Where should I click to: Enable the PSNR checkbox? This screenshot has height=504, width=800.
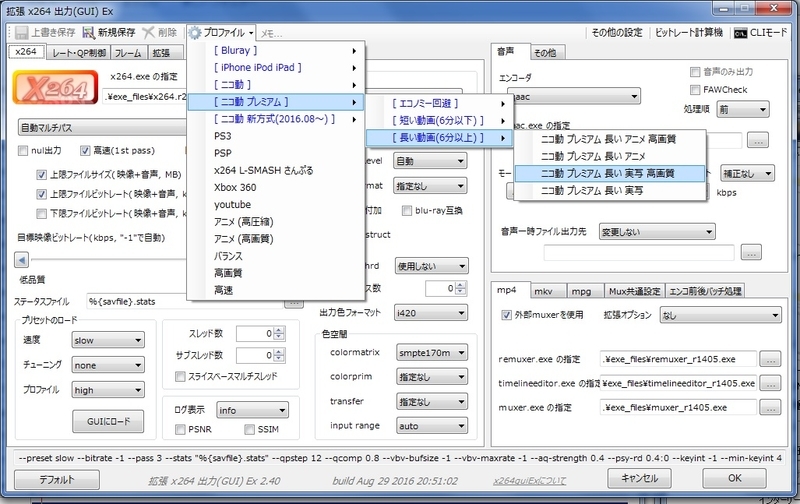click(x=180, y=430)
